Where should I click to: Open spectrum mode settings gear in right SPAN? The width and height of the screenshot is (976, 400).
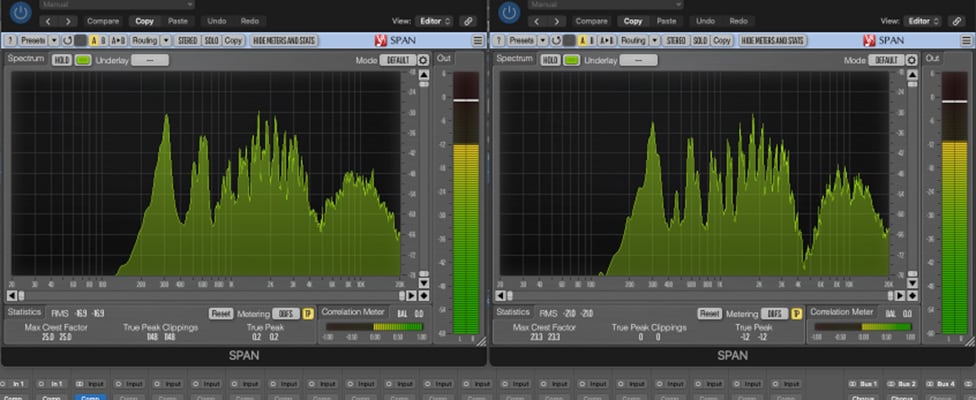coord(912,60)
